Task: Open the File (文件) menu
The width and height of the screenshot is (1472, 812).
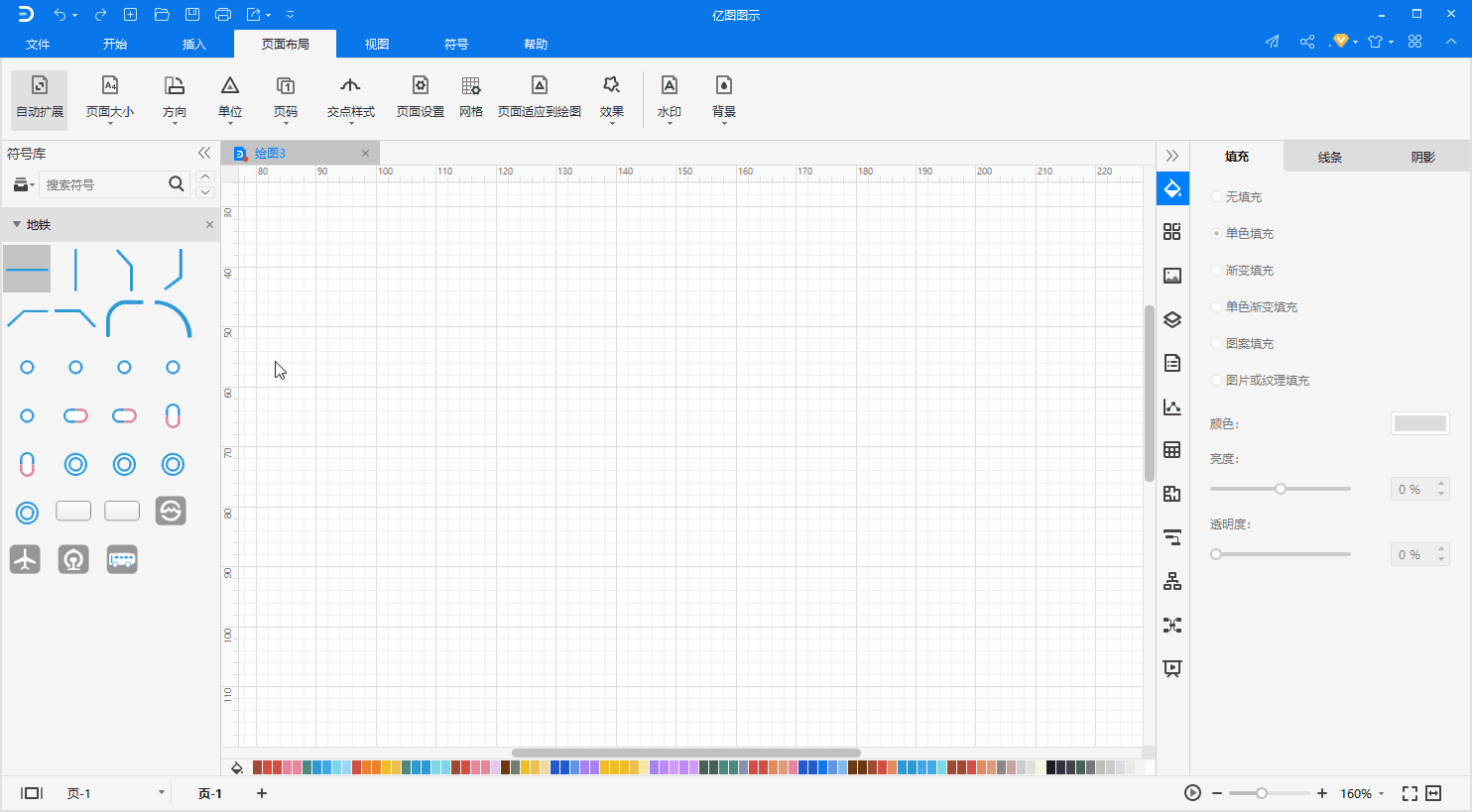Action: [38, 44]
